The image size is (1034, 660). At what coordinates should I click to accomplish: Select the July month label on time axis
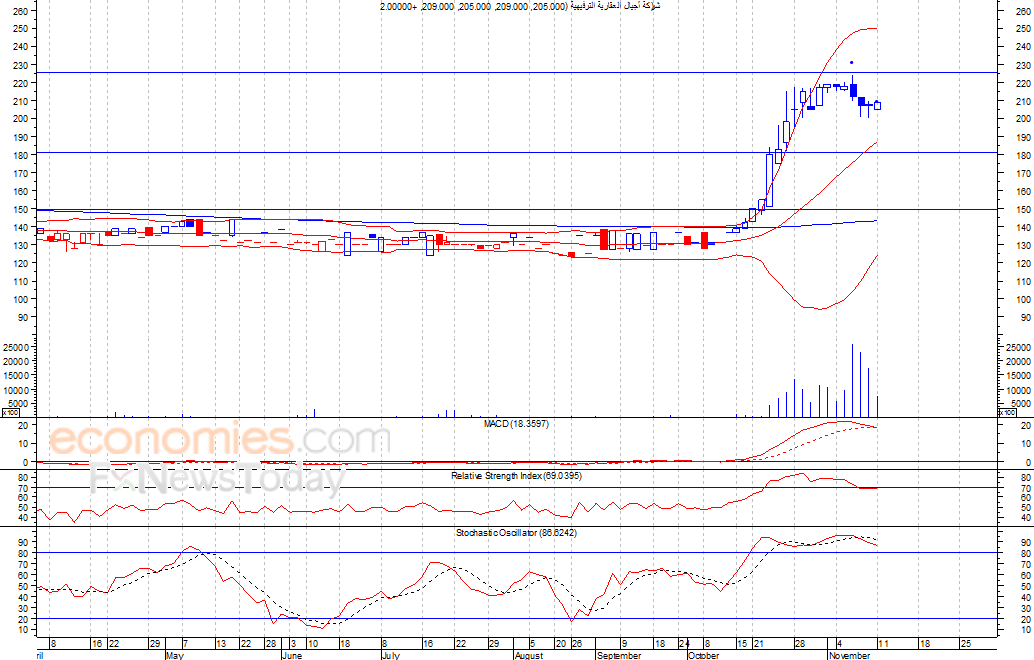(390, 655)
